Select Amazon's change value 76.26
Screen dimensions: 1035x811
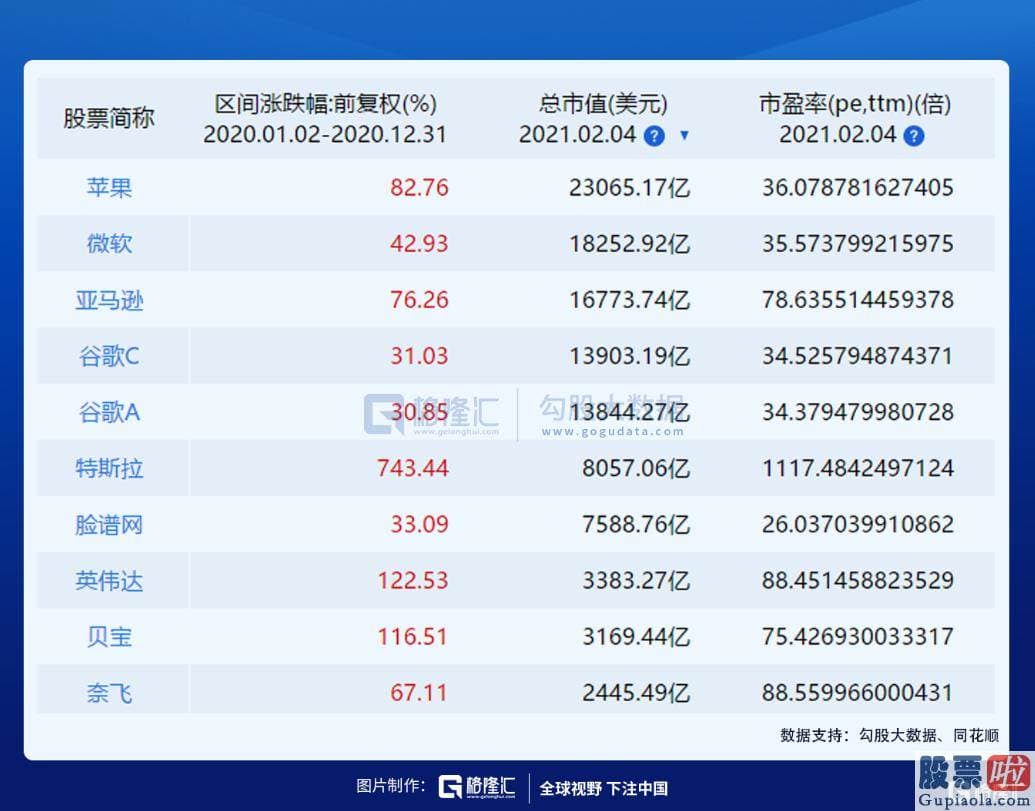(x=419, y=300)
